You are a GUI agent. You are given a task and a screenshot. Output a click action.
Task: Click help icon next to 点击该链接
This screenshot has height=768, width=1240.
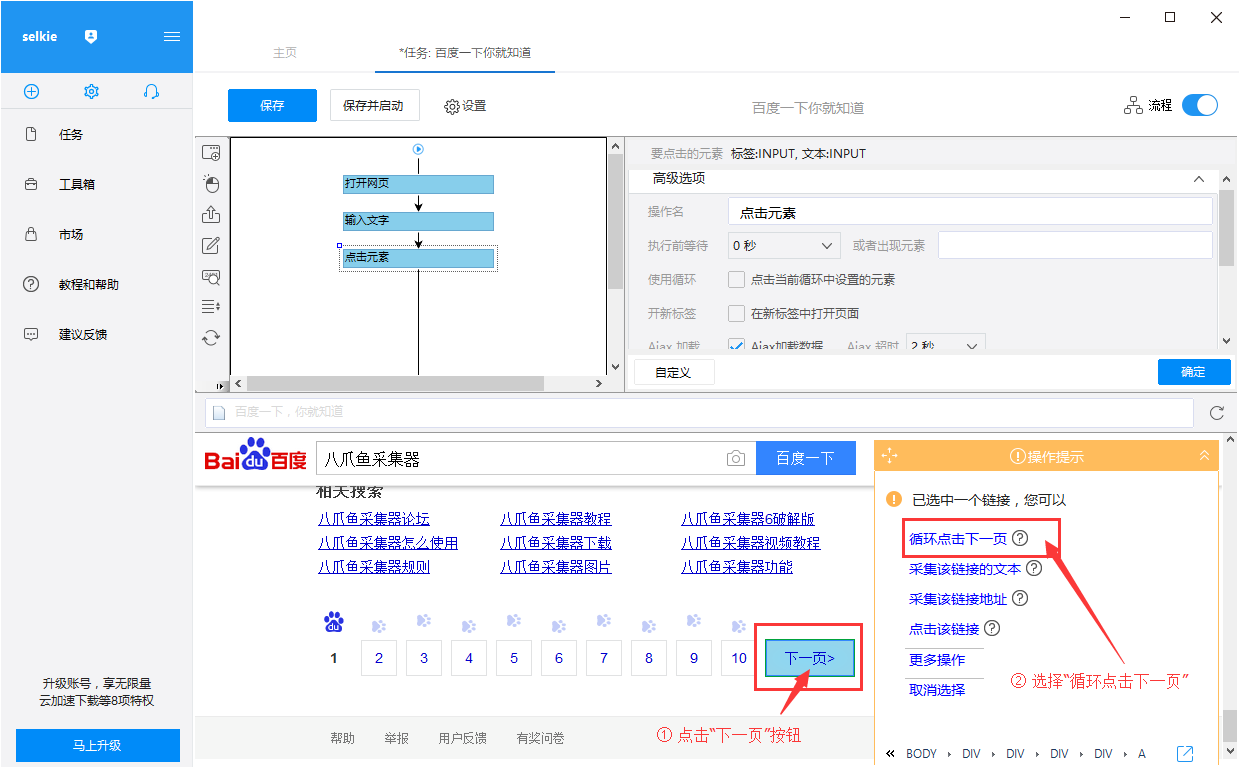(x=992, y=628)
